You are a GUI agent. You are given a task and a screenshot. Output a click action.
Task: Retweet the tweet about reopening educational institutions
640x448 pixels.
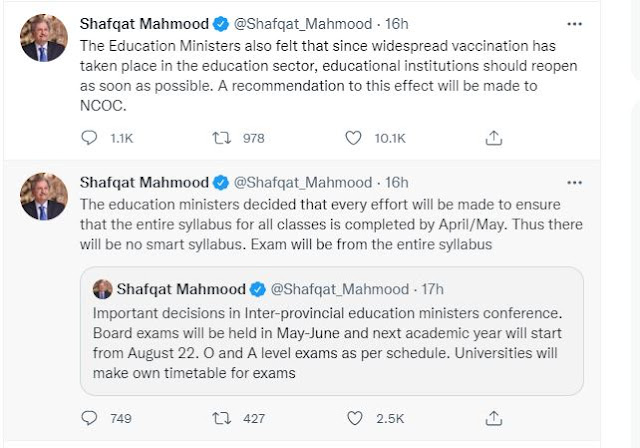click(x=224, y=139)
